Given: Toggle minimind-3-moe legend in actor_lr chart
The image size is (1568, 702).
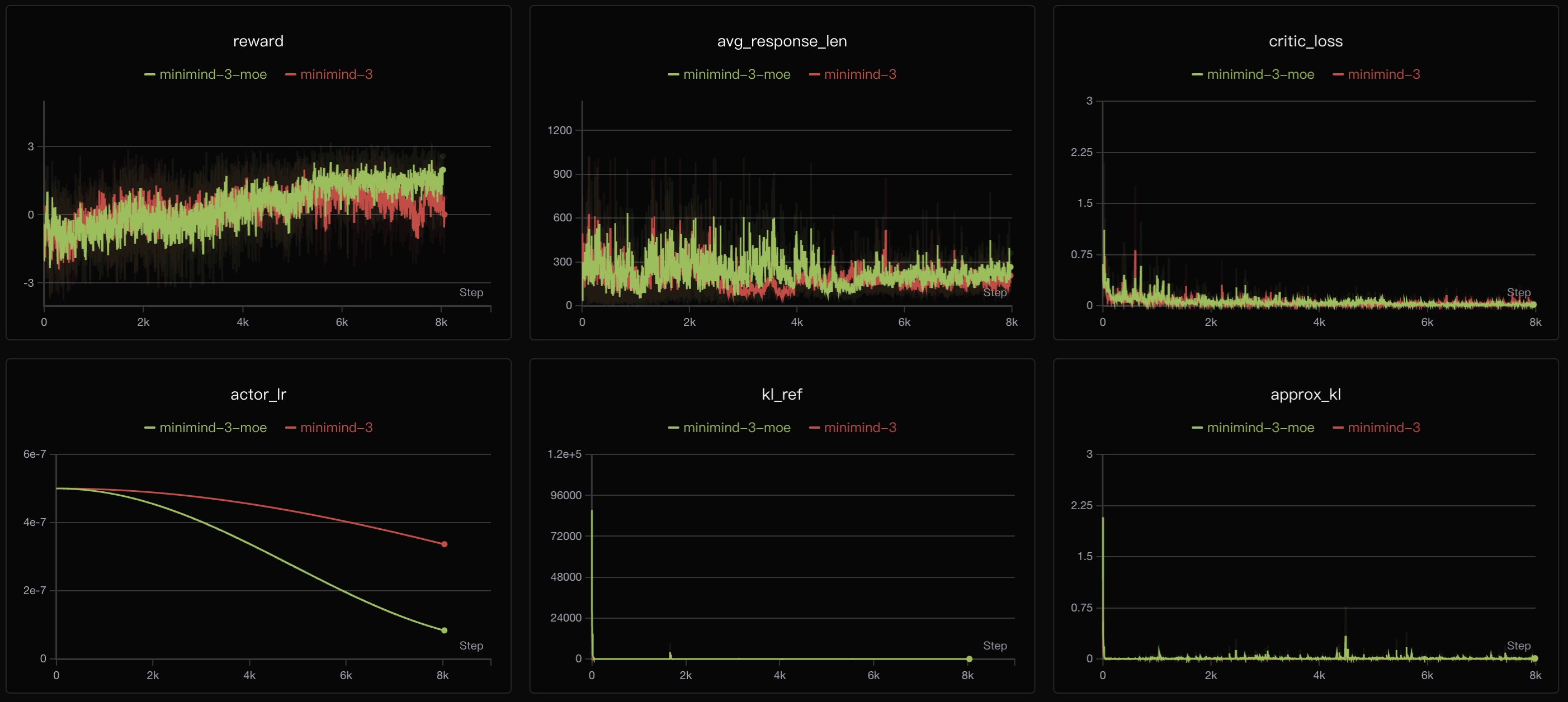Looking at the screenshot, I should coord(212,428).
